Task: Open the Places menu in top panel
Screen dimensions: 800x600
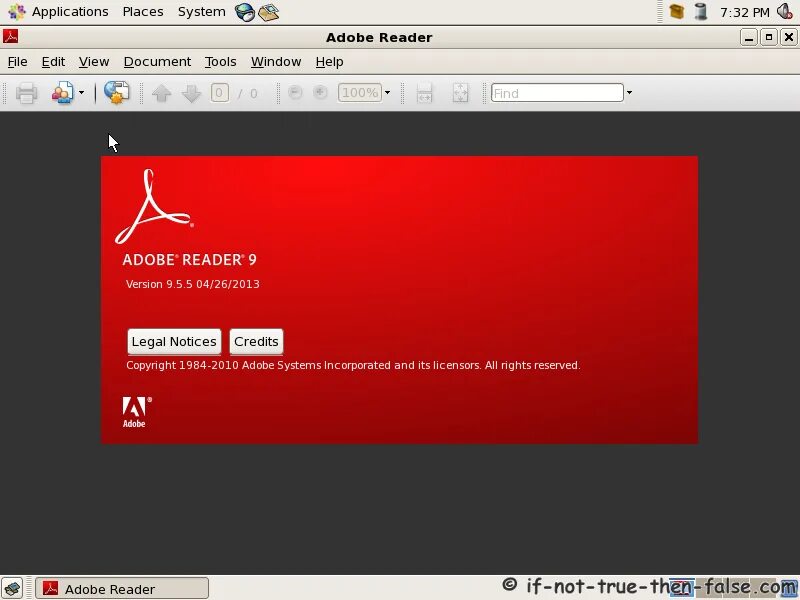Action: [x=143, y=12]
